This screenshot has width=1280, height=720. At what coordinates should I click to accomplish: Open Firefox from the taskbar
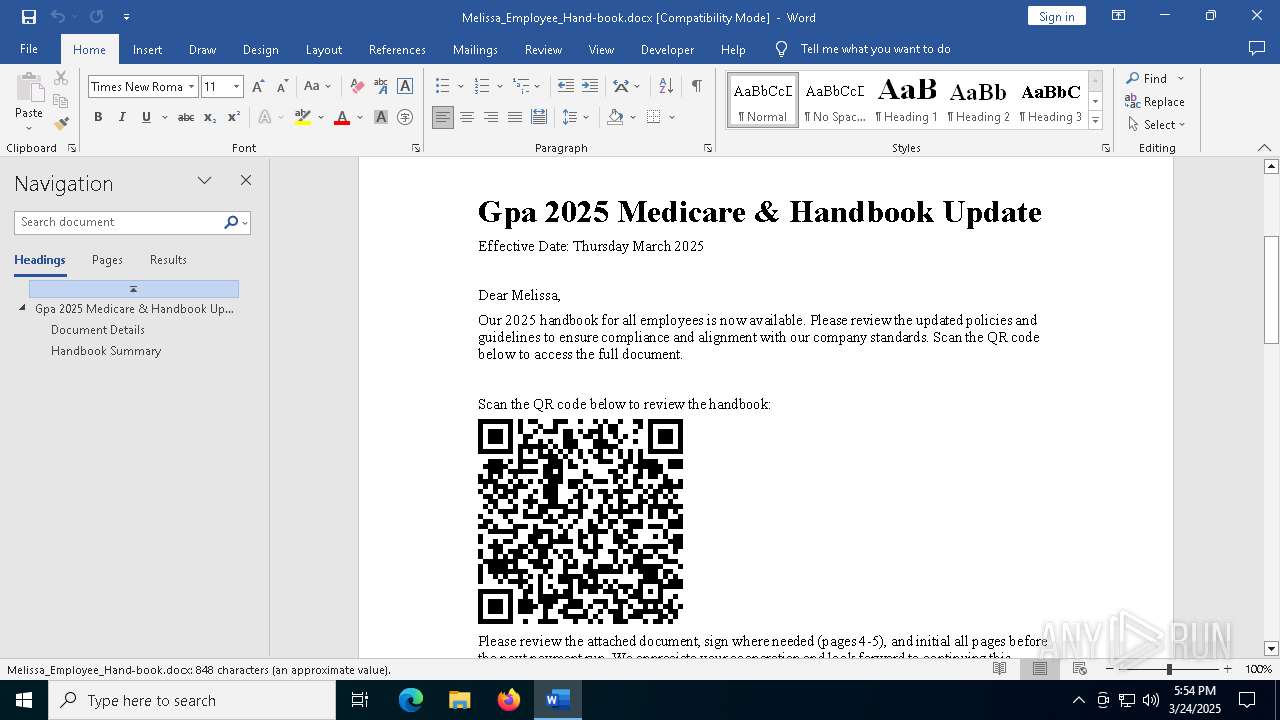click(509, 700)
